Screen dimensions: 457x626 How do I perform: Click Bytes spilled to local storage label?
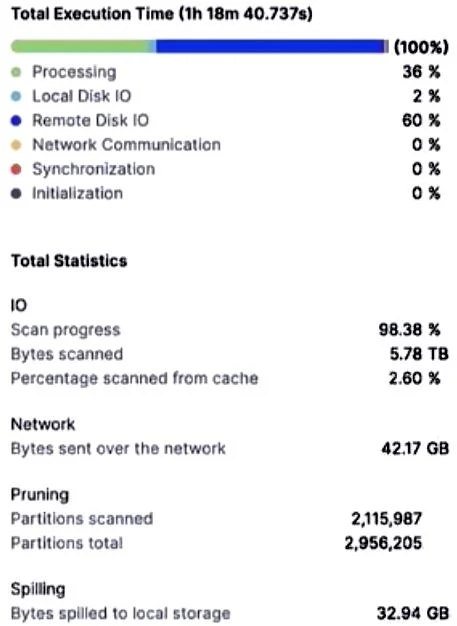coord(121,614)
